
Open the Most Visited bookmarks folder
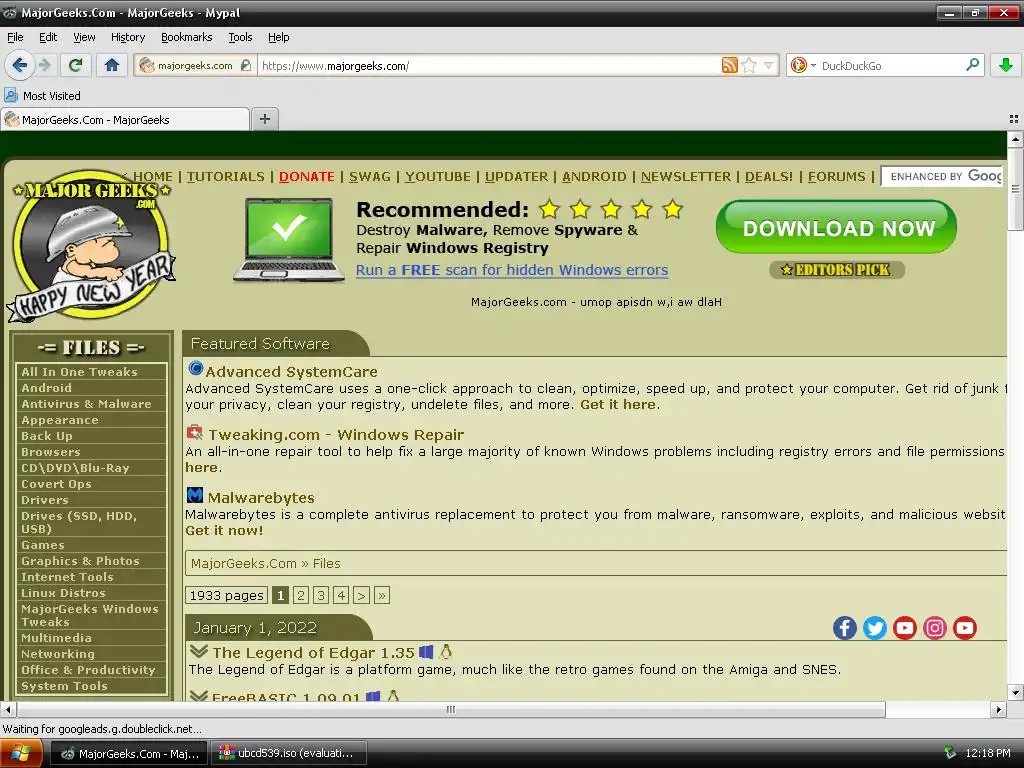point(43,95)
